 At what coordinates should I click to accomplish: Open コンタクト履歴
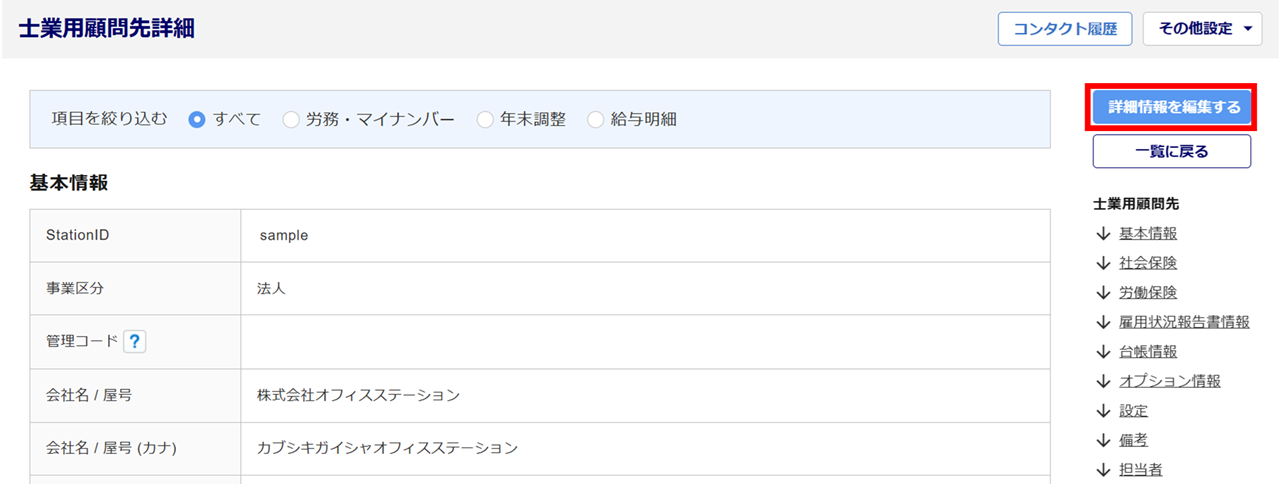click(x=1064, y=29)
